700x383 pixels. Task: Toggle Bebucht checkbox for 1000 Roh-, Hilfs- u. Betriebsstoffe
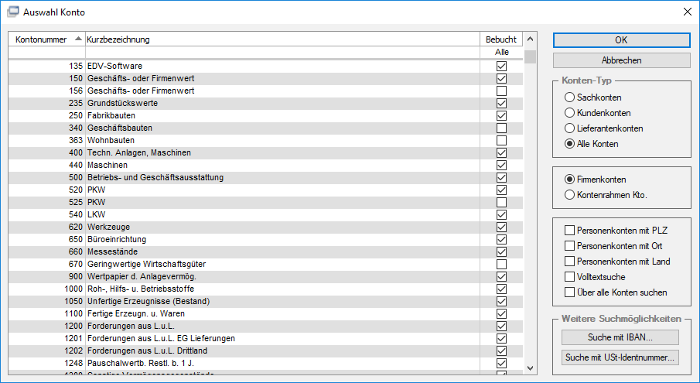pyautogui.click(x=501, y=289)
